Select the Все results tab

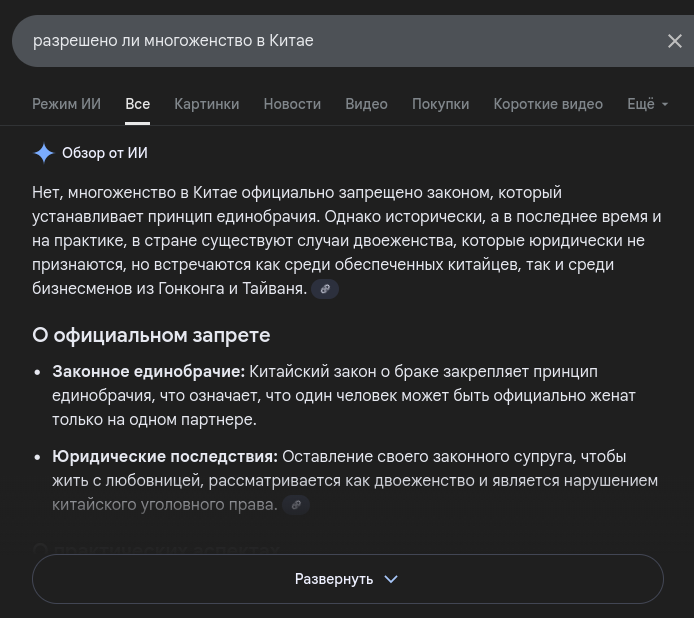coord(137,104)
